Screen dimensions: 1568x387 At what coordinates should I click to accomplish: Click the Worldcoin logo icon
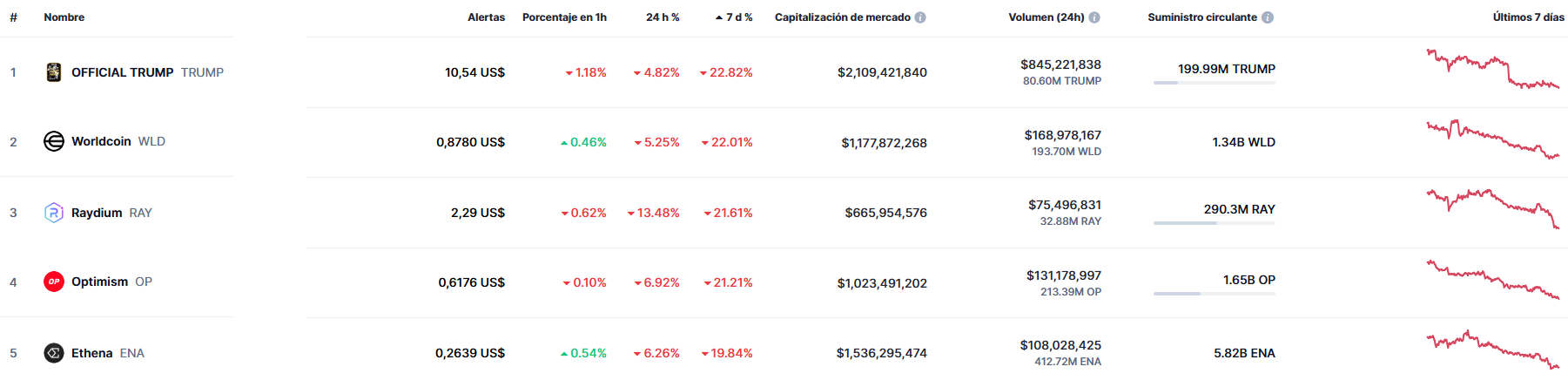[x=54, y=141]
